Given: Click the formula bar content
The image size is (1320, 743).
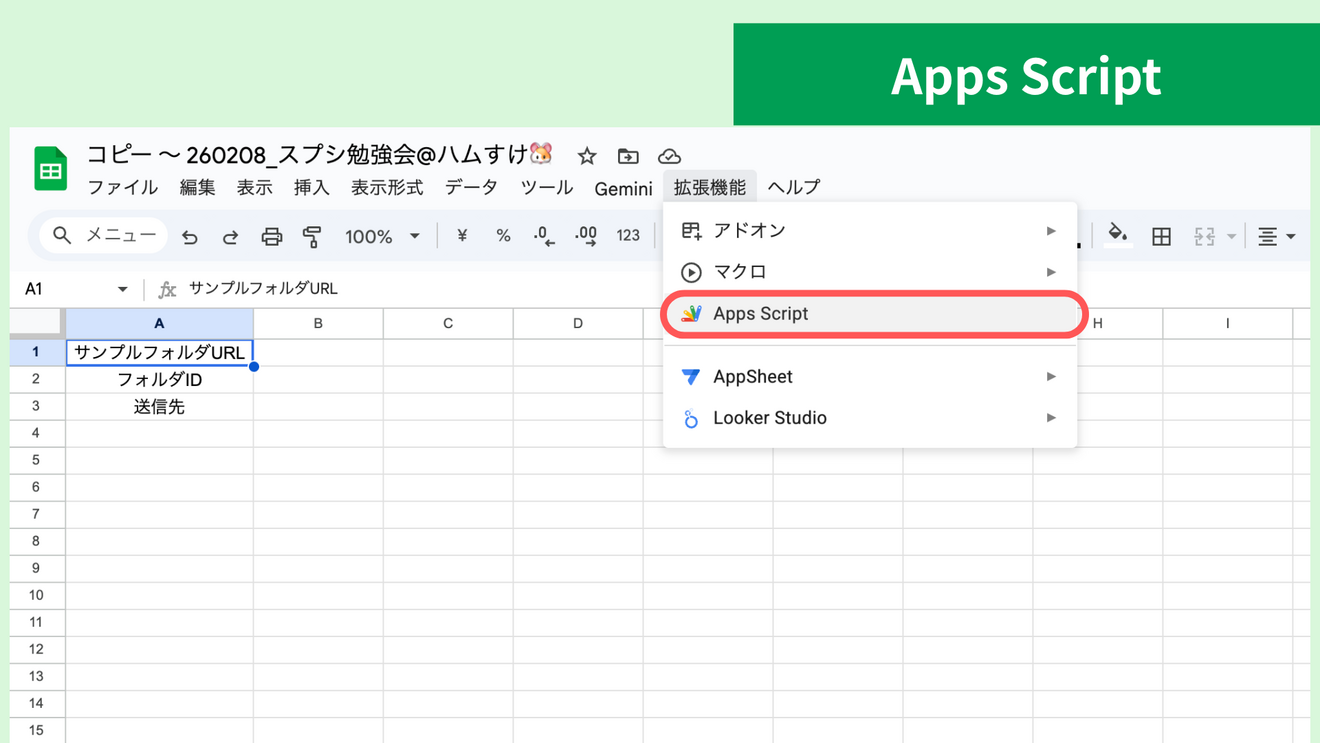Looking at the screenshot, I should click(263, 289).
